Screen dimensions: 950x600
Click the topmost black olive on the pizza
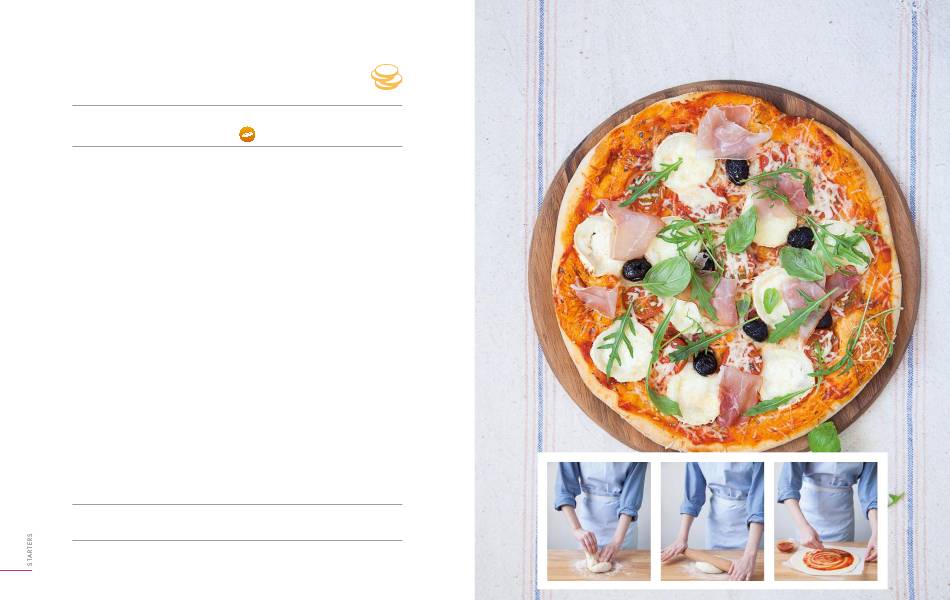pos(737,172)
